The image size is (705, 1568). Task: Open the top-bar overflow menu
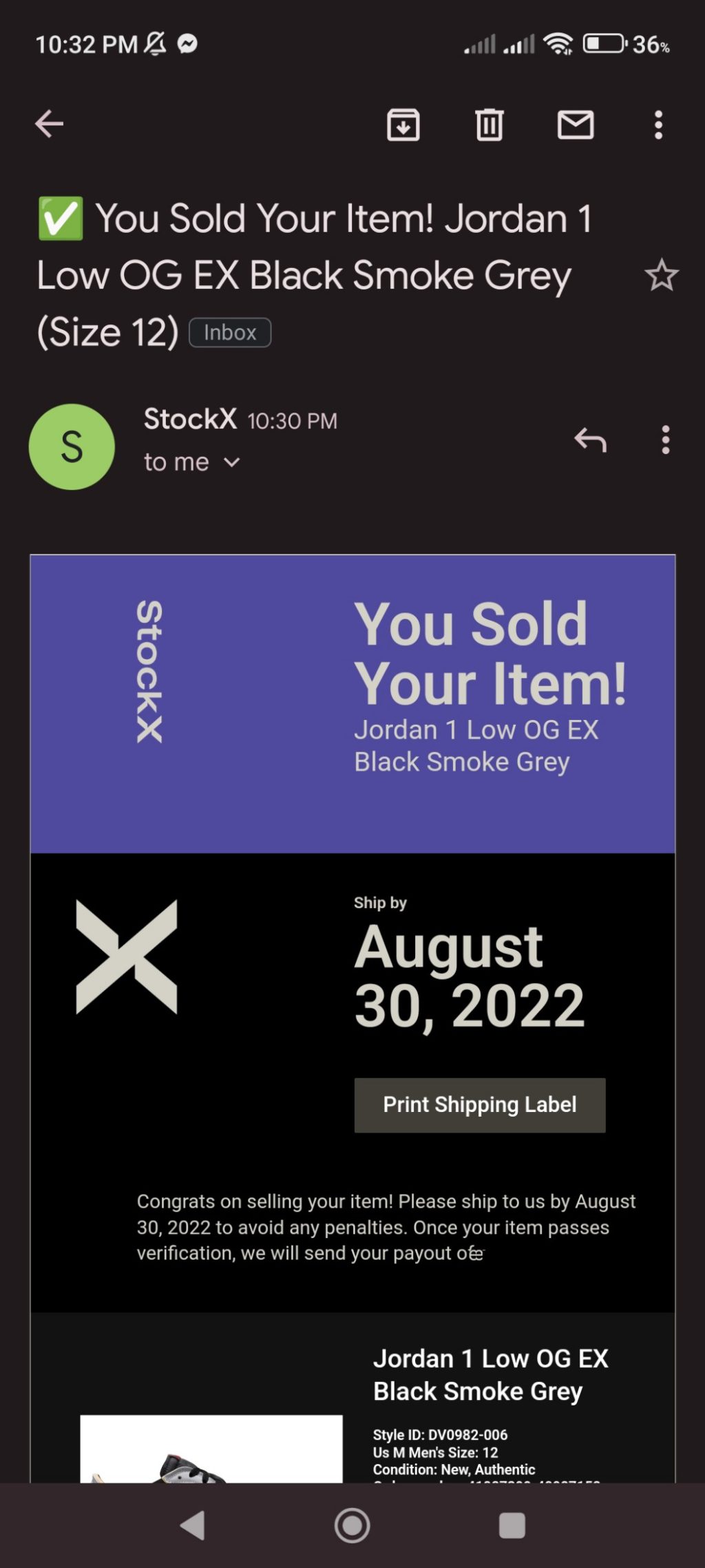658,125
